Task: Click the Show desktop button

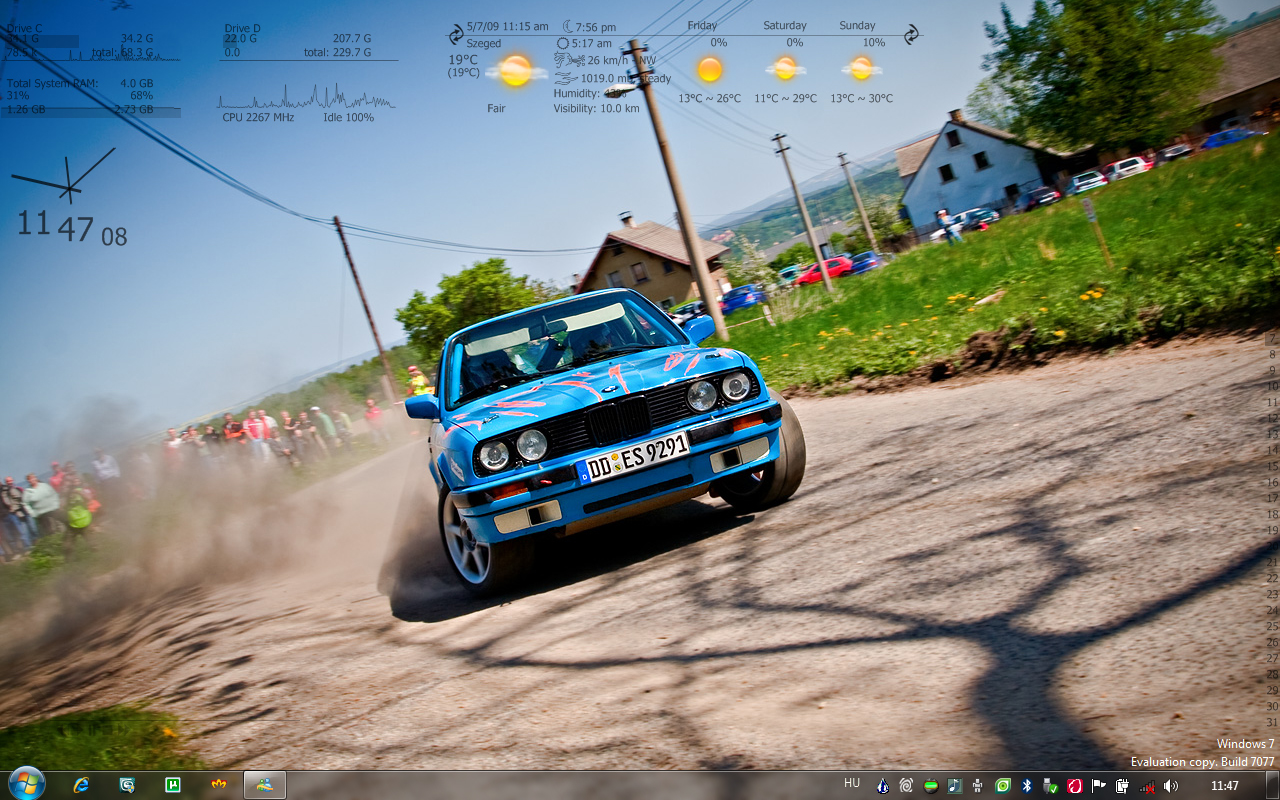Action: pos(1272,785)
